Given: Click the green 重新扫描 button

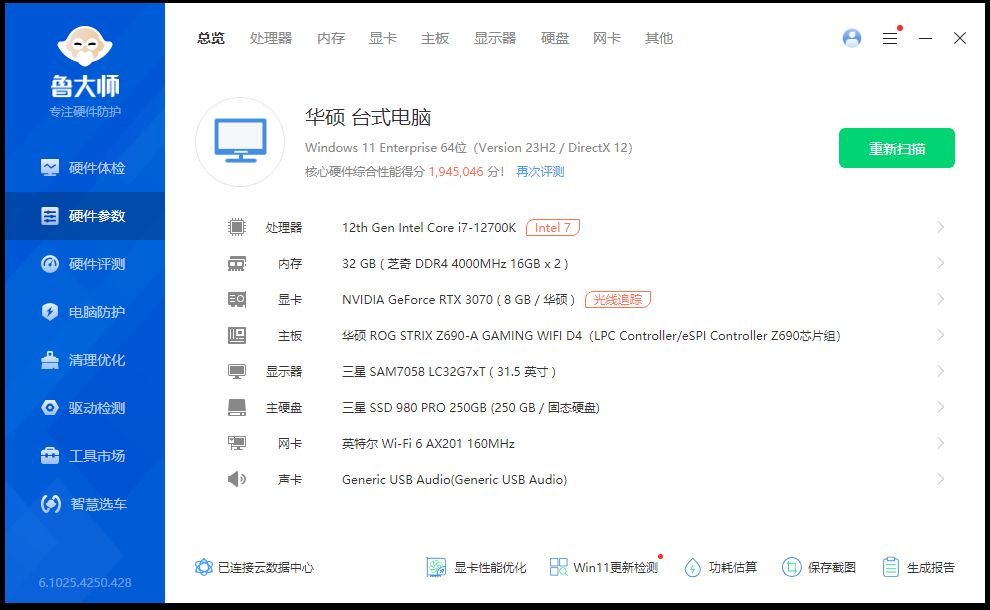Looking at the screenshot, I should point(897,147).
